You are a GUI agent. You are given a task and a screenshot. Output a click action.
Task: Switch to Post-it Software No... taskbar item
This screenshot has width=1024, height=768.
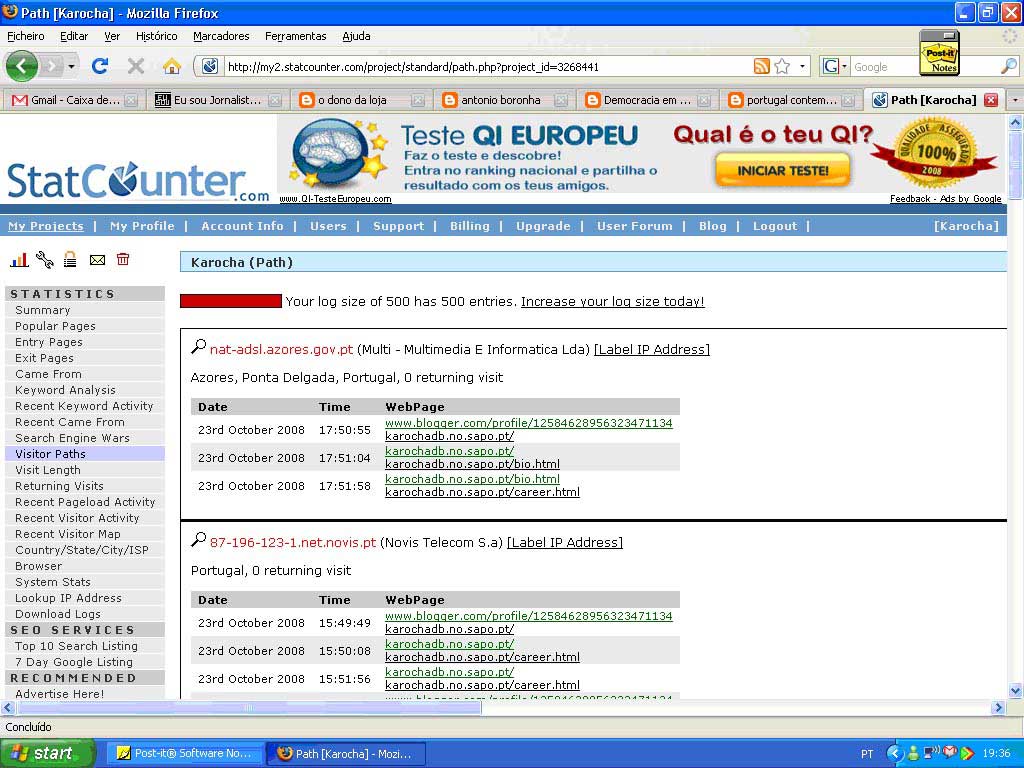185,754
